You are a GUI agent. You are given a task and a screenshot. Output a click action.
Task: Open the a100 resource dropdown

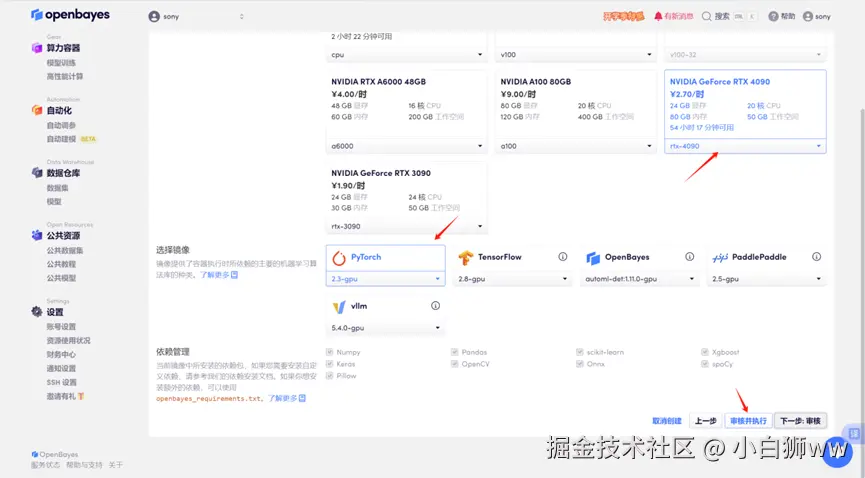576,146
